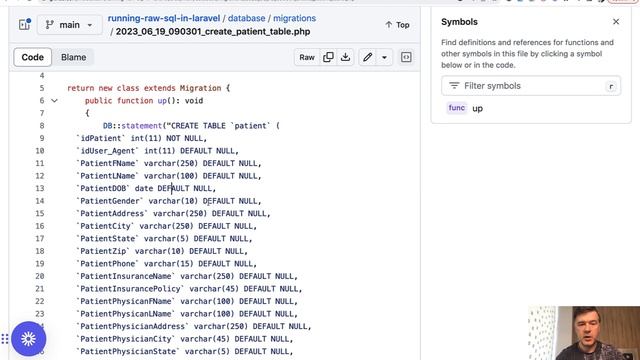The width and height of the screenshot is (640, 360).
Task: Click the file name 2023_06_19_090301_create_patient_table.php
Action: point(213,32)
